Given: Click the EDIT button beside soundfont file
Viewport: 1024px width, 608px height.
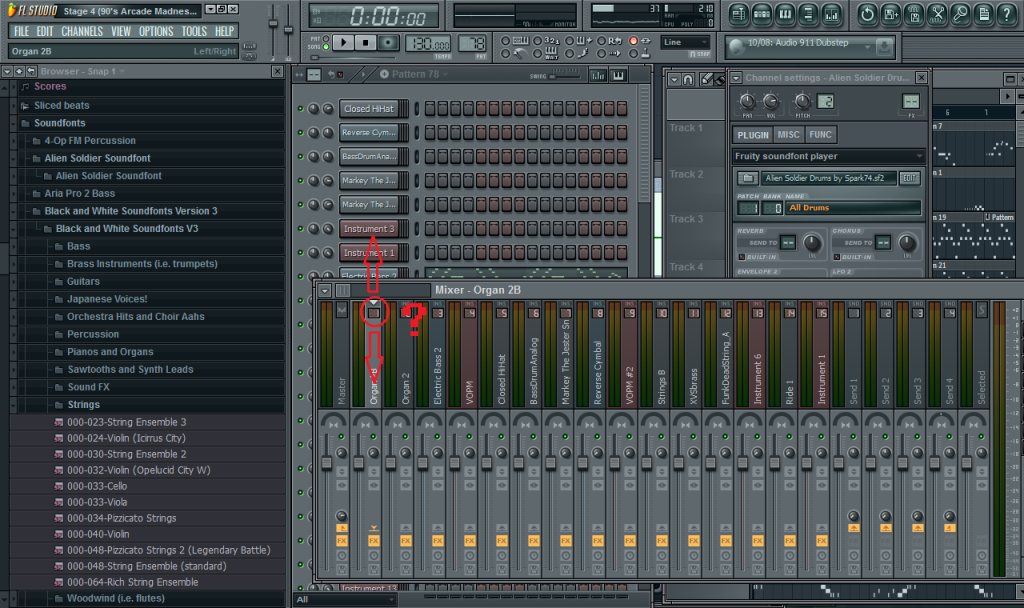Looking at the screenshot, I should tap(909, 178).
